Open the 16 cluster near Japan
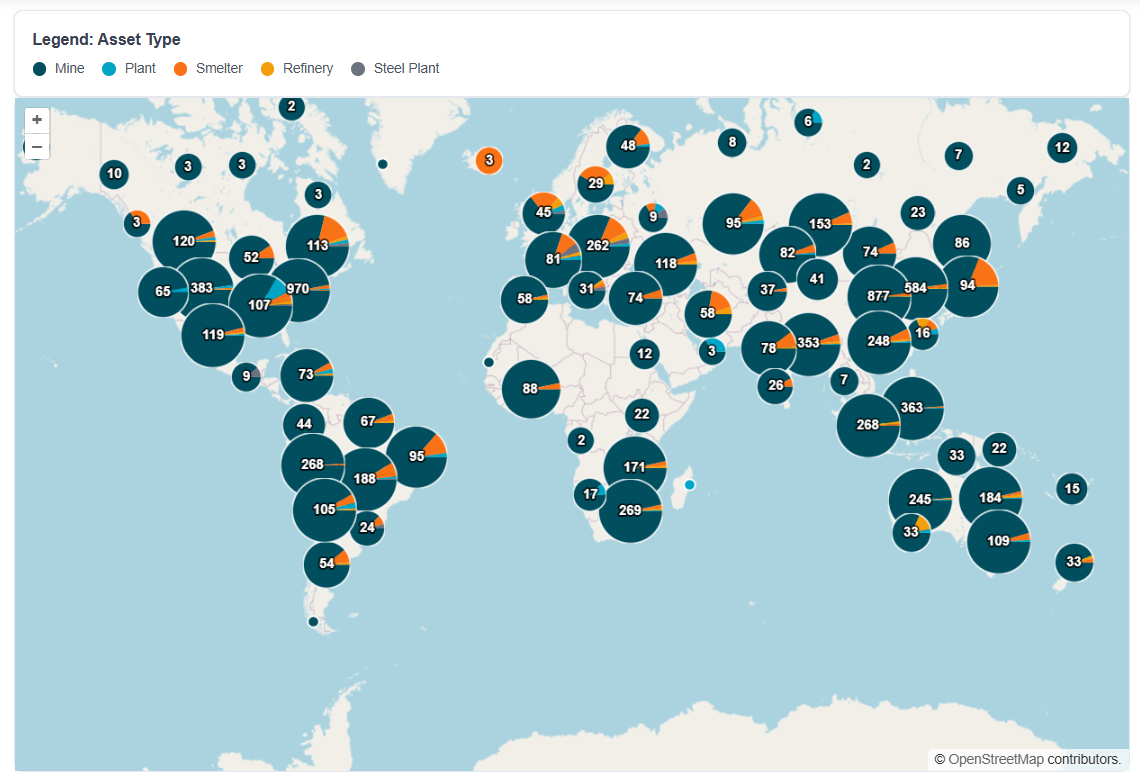 923,334
